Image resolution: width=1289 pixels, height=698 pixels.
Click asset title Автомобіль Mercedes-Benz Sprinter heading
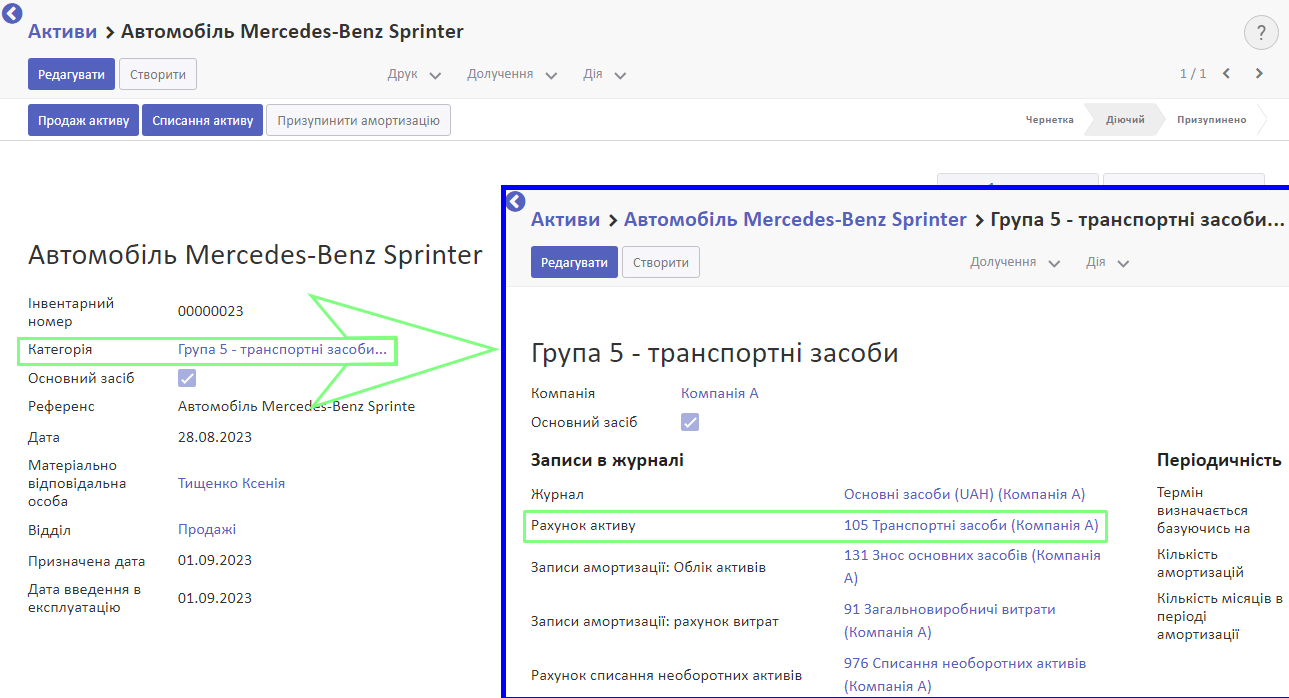tap(255, 255)
